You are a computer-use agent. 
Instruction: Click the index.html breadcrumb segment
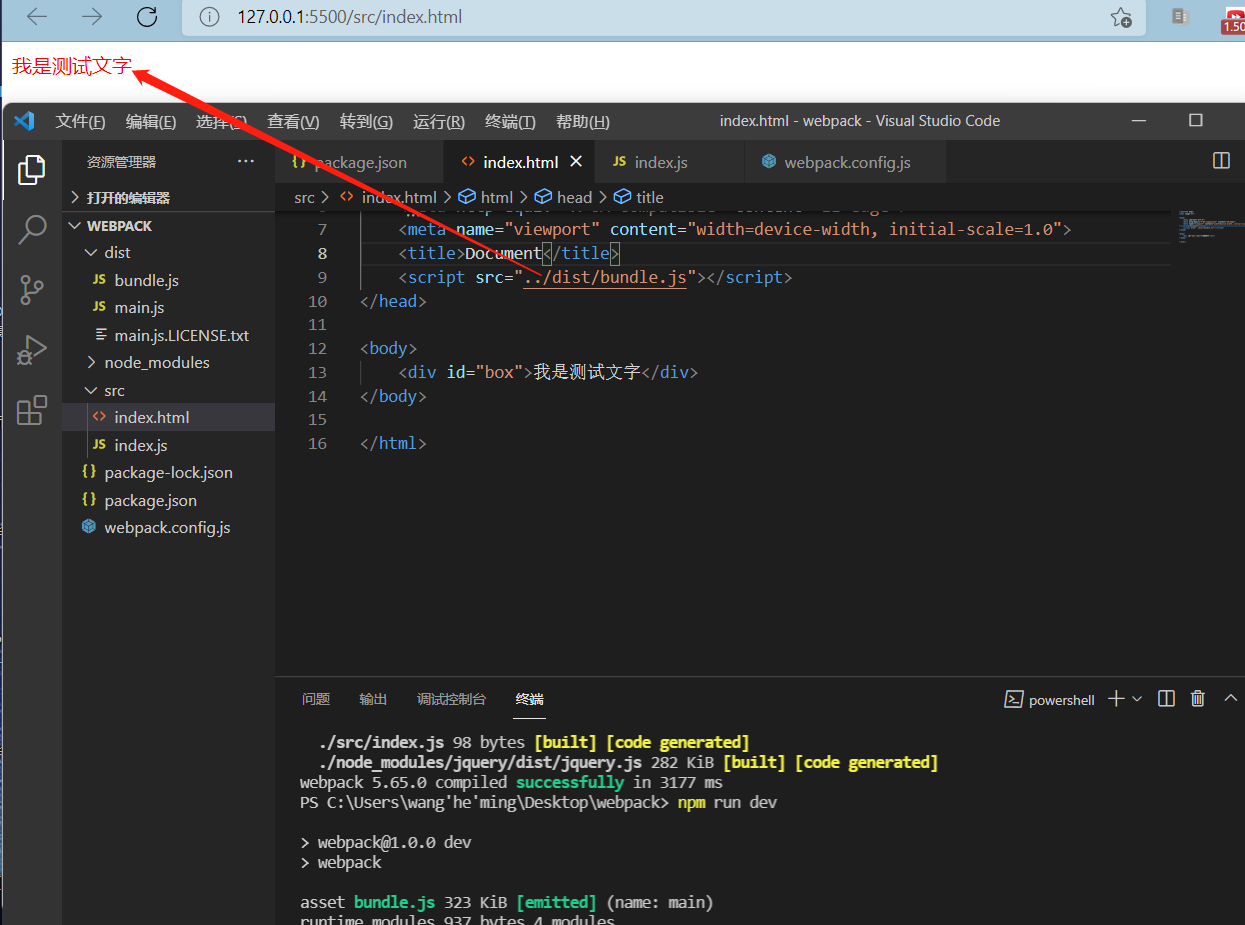coord(399,198)
